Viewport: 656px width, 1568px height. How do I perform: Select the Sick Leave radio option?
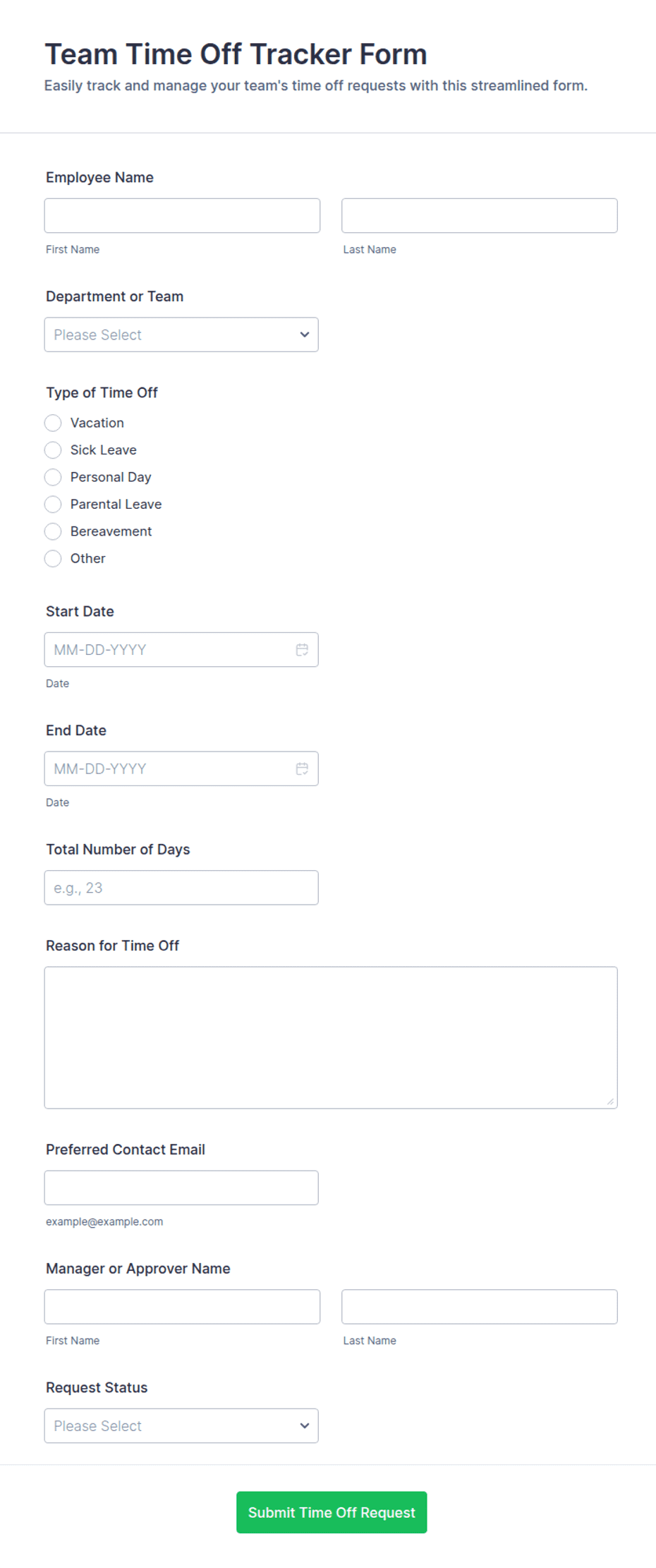pos(53,450)
